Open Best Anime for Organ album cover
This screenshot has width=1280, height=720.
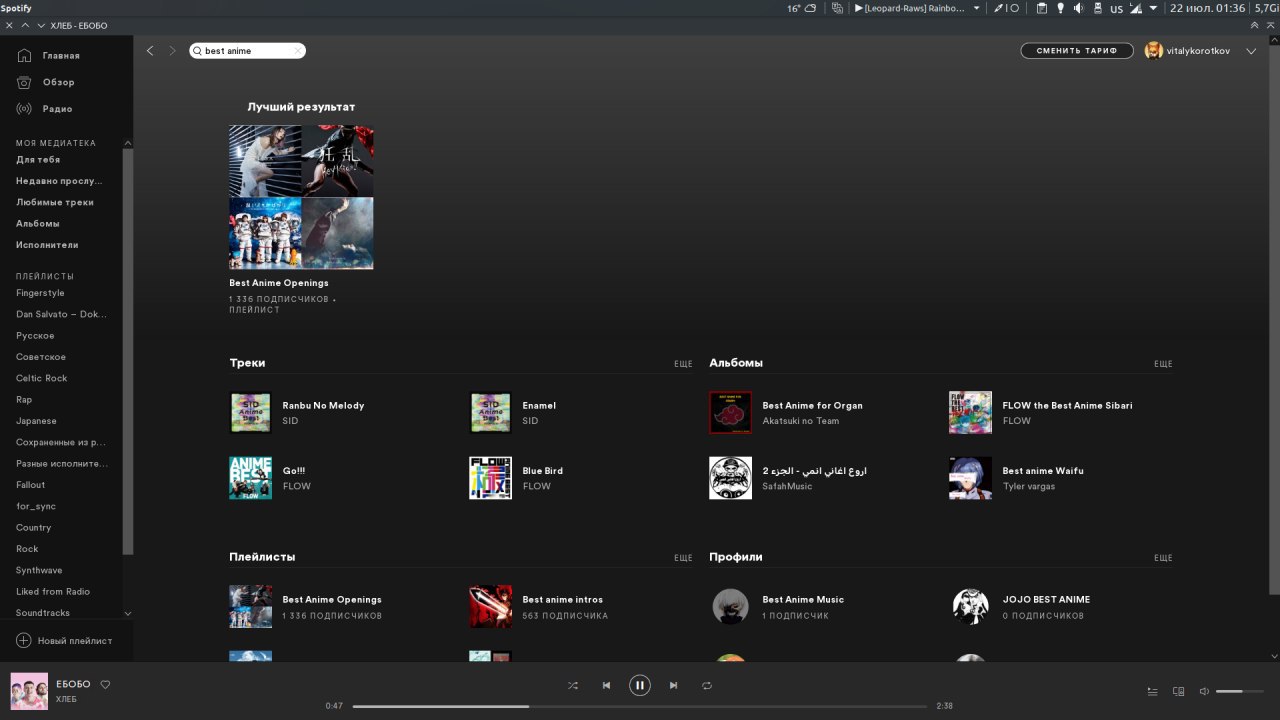tap(730, 413)
